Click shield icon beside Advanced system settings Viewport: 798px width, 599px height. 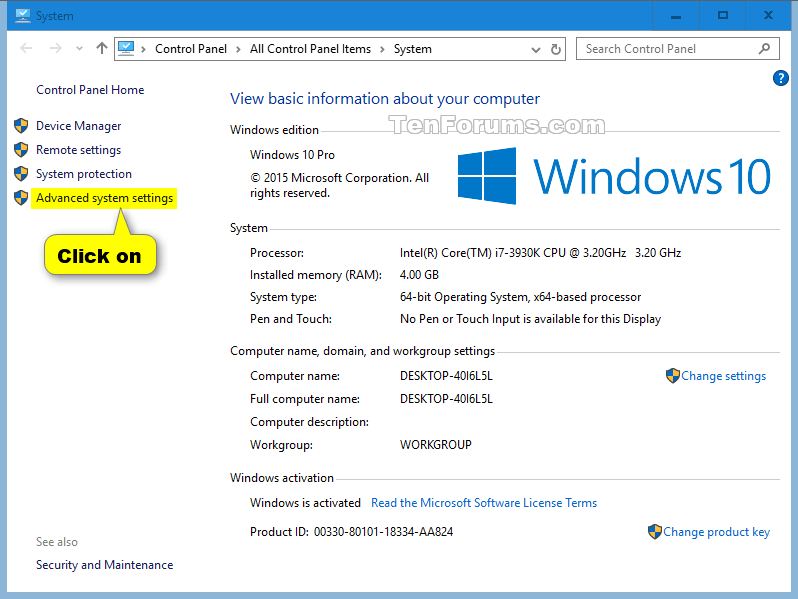[21, 197]
